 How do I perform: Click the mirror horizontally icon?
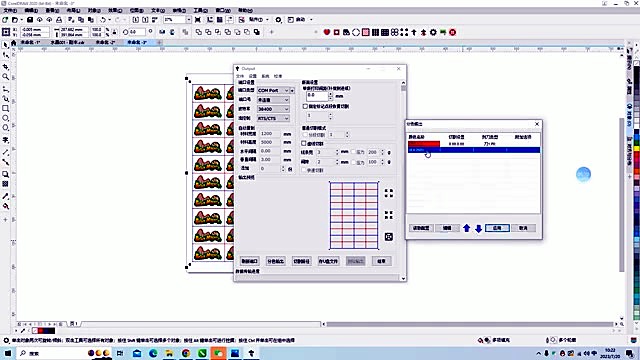click(162, 32)
